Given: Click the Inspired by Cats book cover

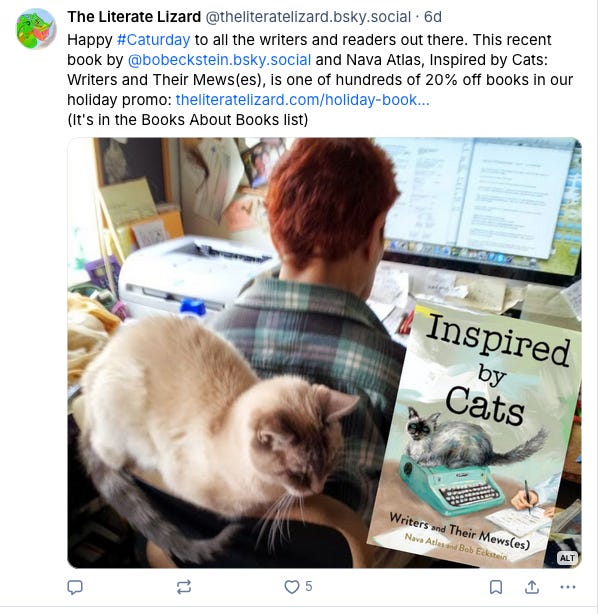Looking at the screenshot, I should (x=475, y=435).
